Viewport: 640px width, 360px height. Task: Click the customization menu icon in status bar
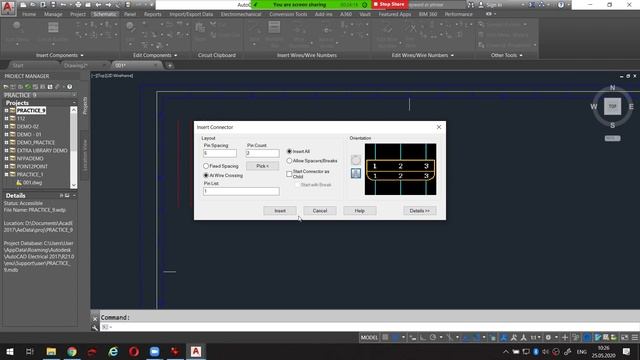tap(635, 337)
